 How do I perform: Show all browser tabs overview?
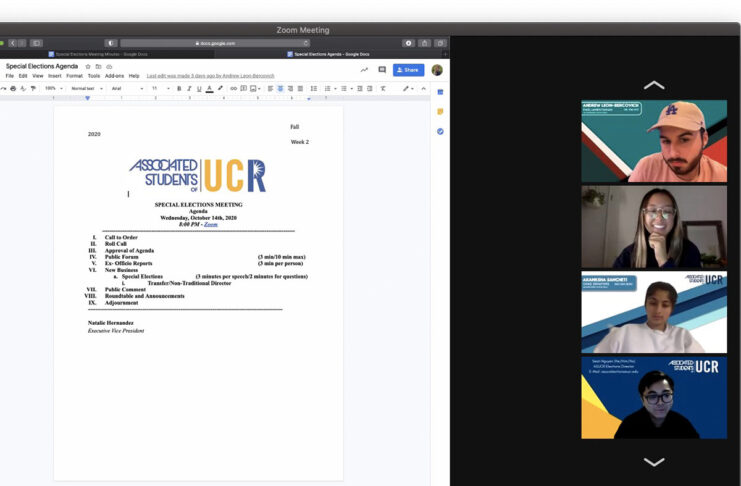click(440, 43)
